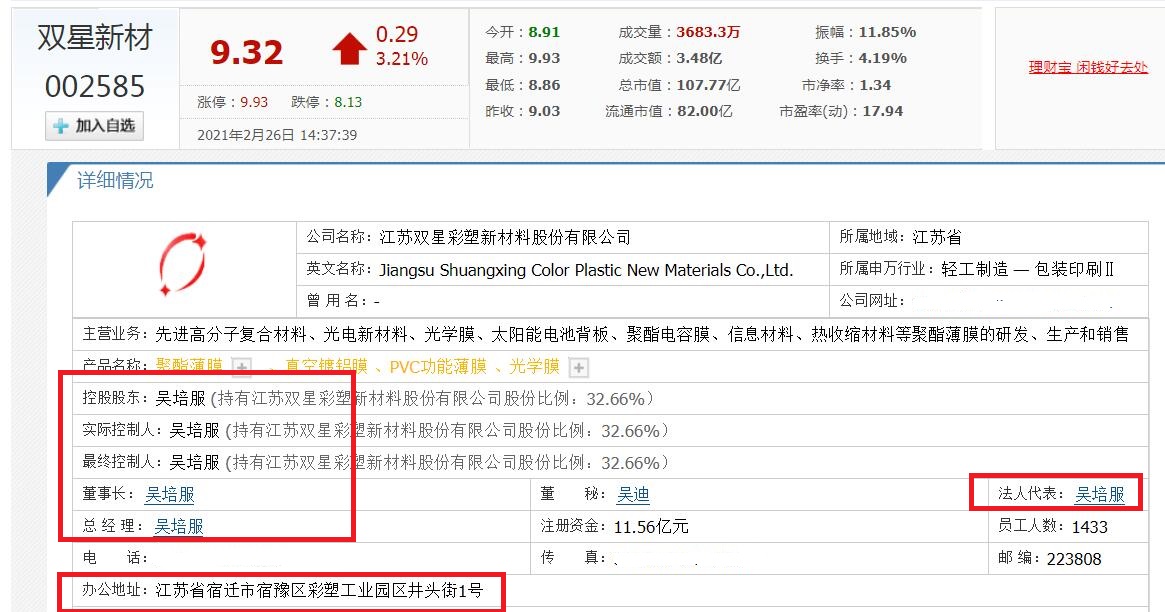Image resolution: width=1165 pixels, height=612 pixels.
Task: Click the 振幅 amplitude 11.85%
Action: (887, 32)
